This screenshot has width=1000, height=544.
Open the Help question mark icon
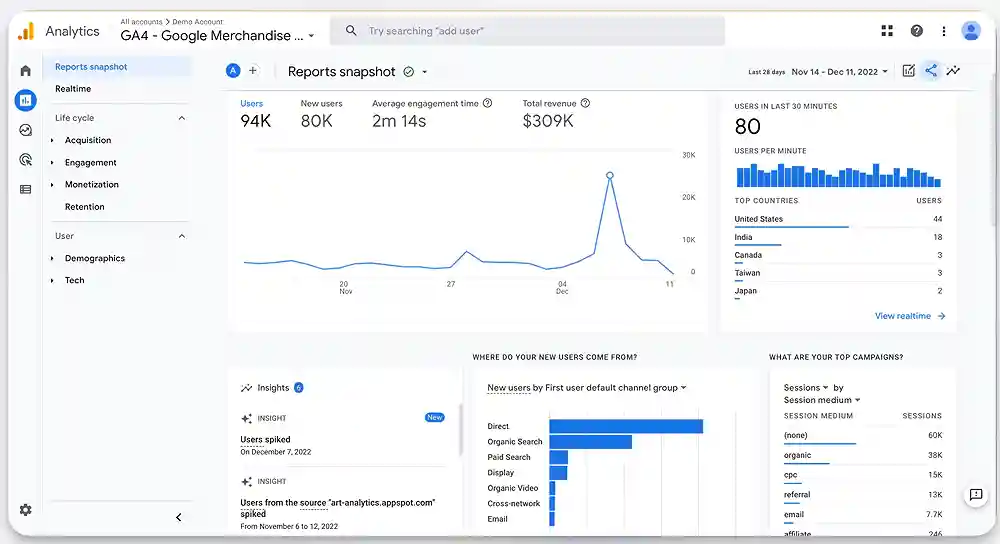tap(916, 31)
